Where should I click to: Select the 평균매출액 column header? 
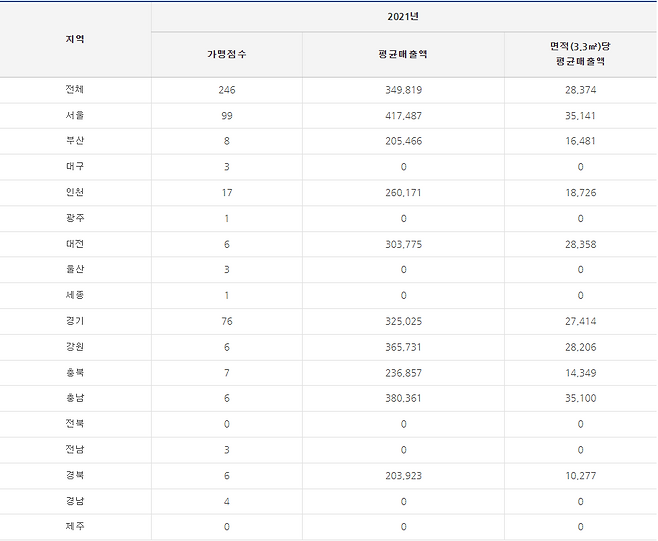click(x=403, y=54)
